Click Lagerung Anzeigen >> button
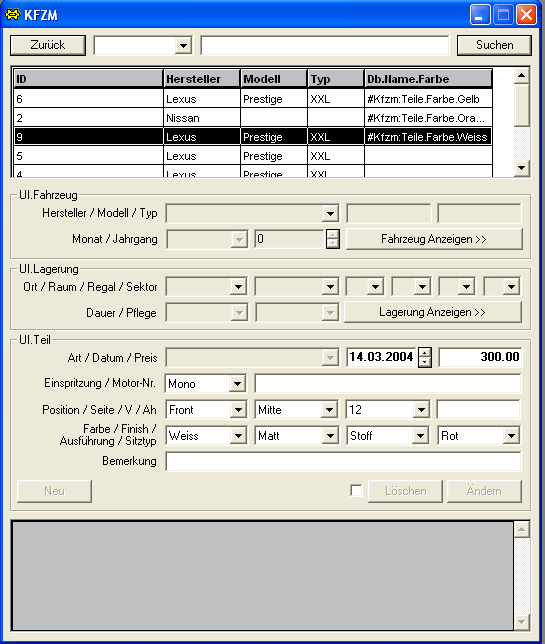This screenshot has height=644, width=545. (432, 312)
